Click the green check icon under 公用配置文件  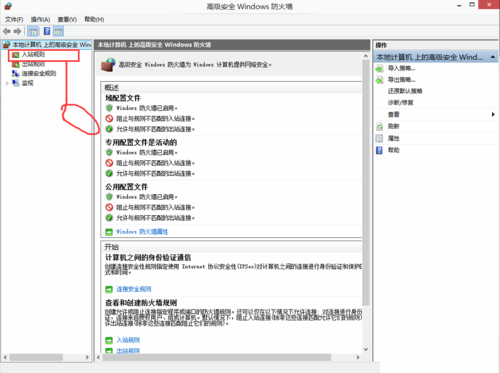coord(109,218)
